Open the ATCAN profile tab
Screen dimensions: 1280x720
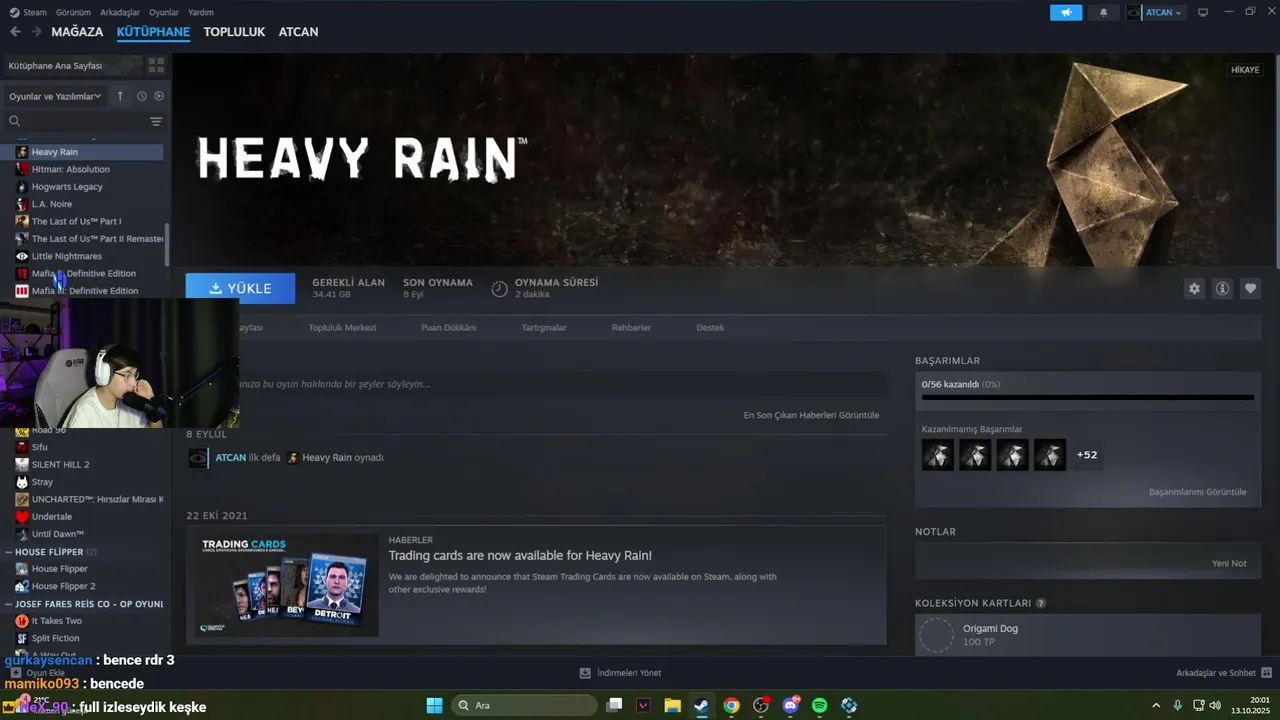(298, 32)
